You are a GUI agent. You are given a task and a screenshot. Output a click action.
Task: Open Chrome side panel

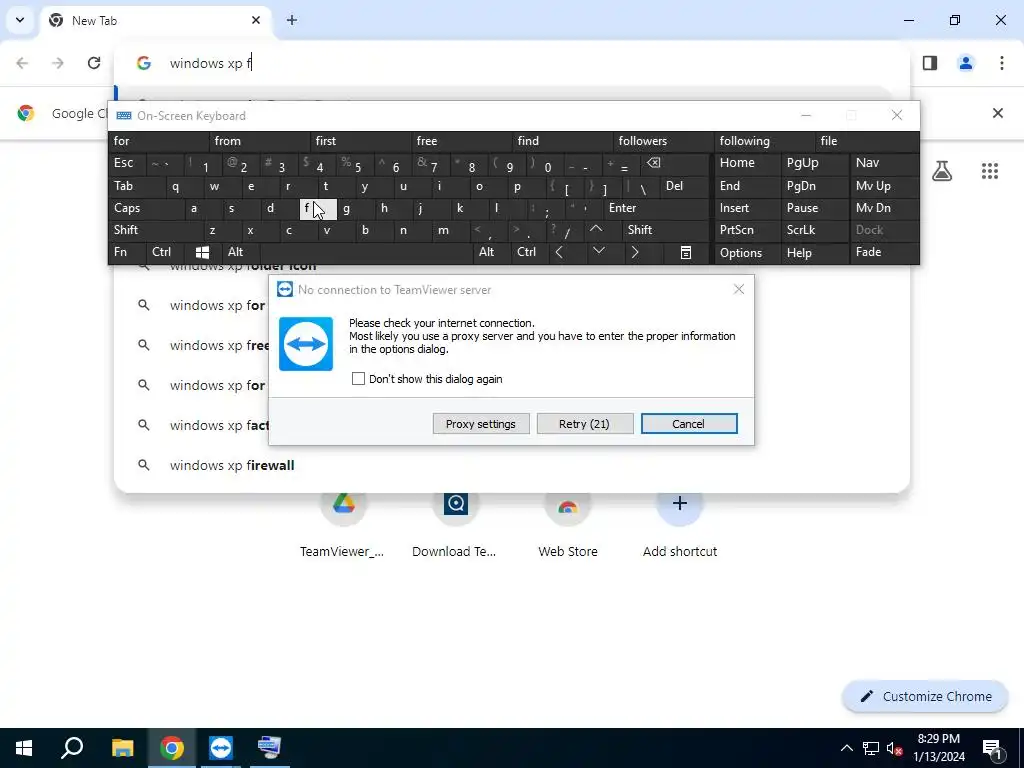tap(930, 63)
